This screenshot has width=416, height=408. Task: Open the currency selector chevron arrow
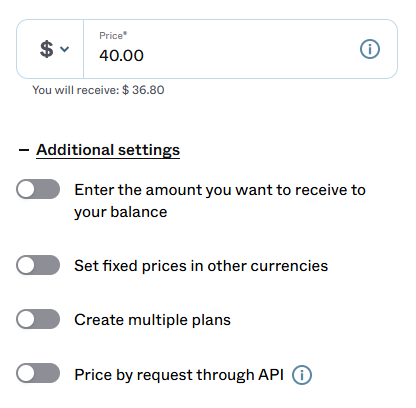(x=64, y=49)
